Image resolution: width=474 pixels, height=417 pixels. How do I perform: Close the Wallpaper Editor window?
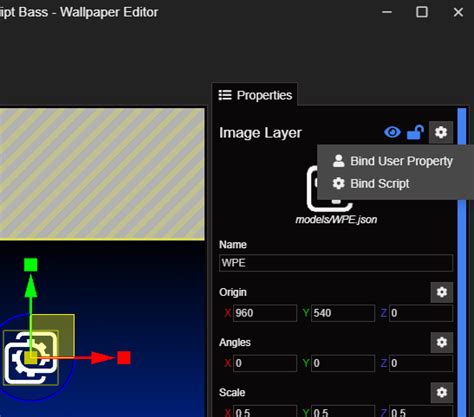click(x=458, y=12)
